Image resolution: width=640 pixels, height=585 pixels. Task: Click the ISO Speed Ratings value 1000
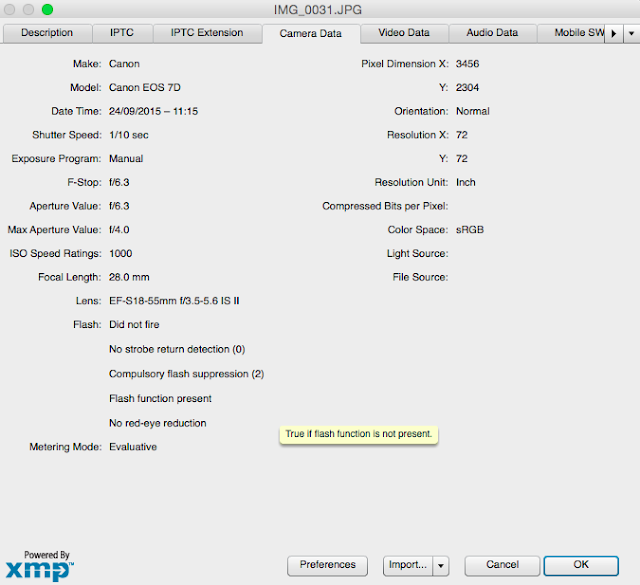(121, 254)
